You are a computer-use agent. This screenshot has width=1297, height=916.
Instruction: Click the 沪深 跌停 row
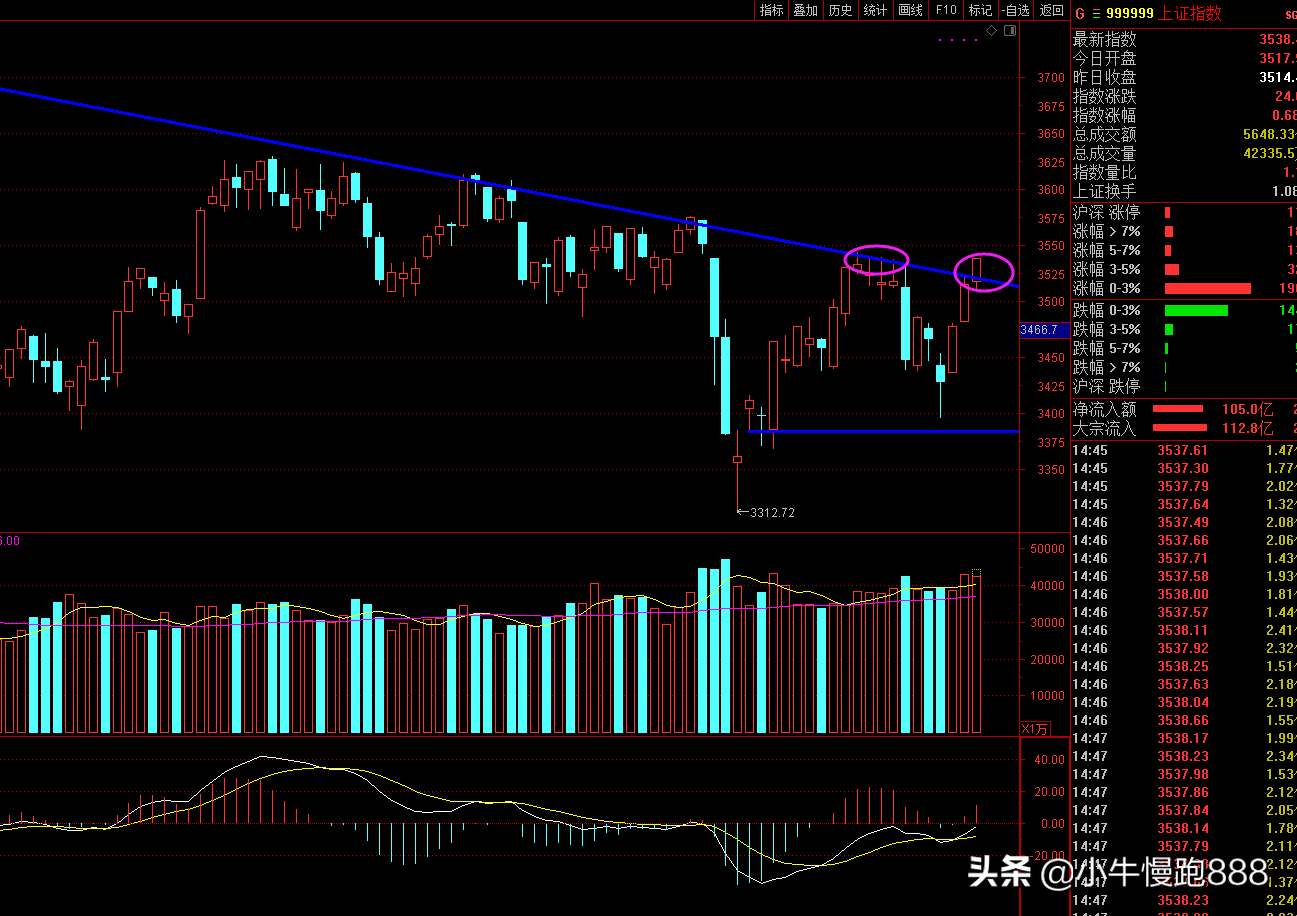coord(1184,386)
